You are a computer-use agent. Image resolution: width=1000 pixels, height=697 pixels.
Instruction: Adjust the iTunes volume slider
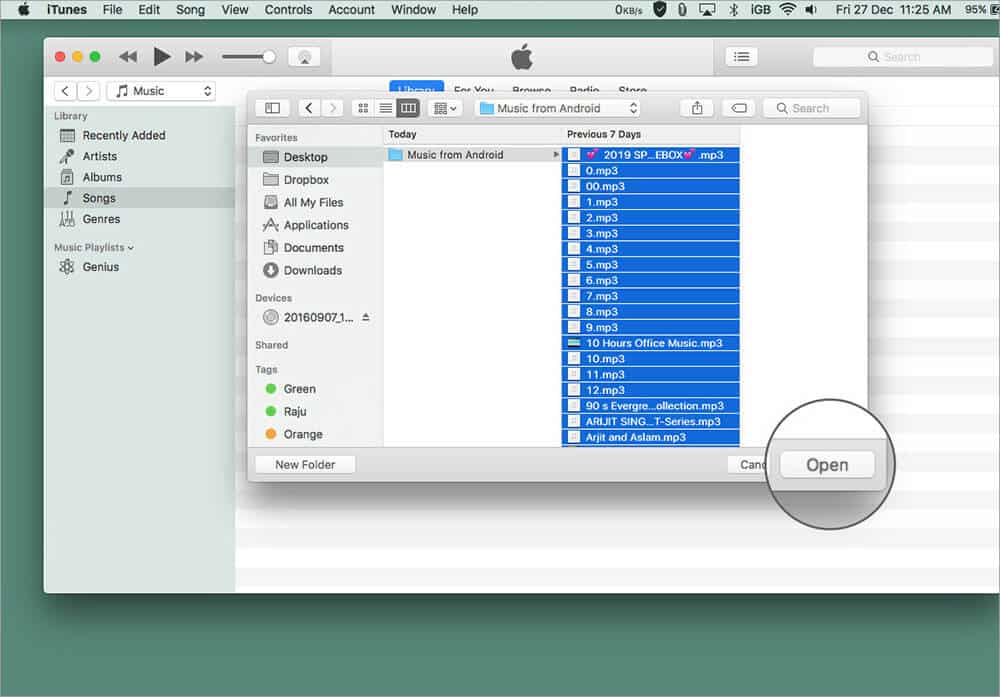tap(249, 57)
